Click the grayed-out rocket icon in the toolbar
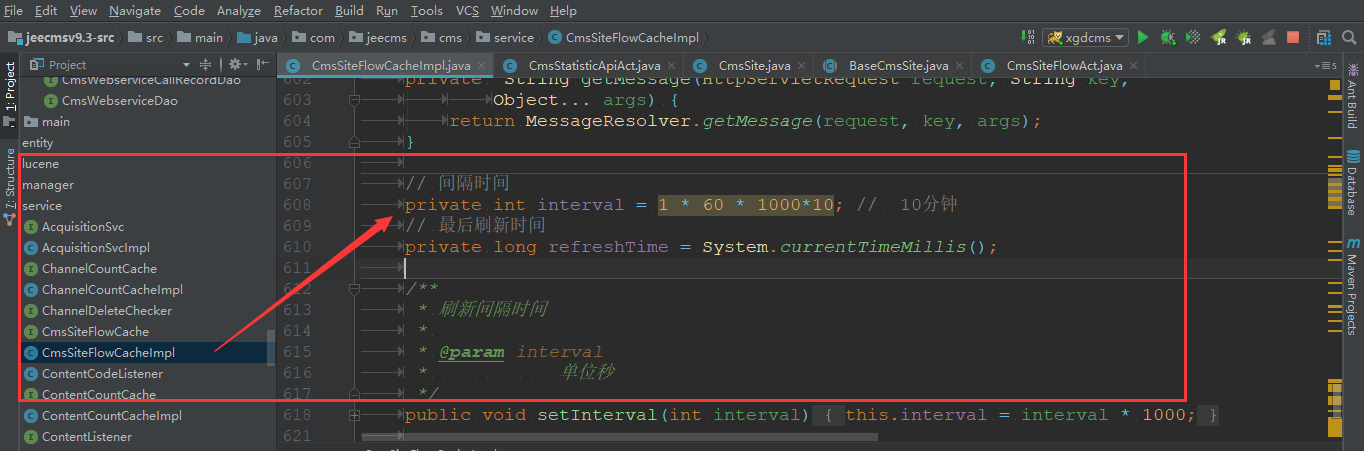The width and height of the screenshot is (1364, 451). coord(1268,37)
